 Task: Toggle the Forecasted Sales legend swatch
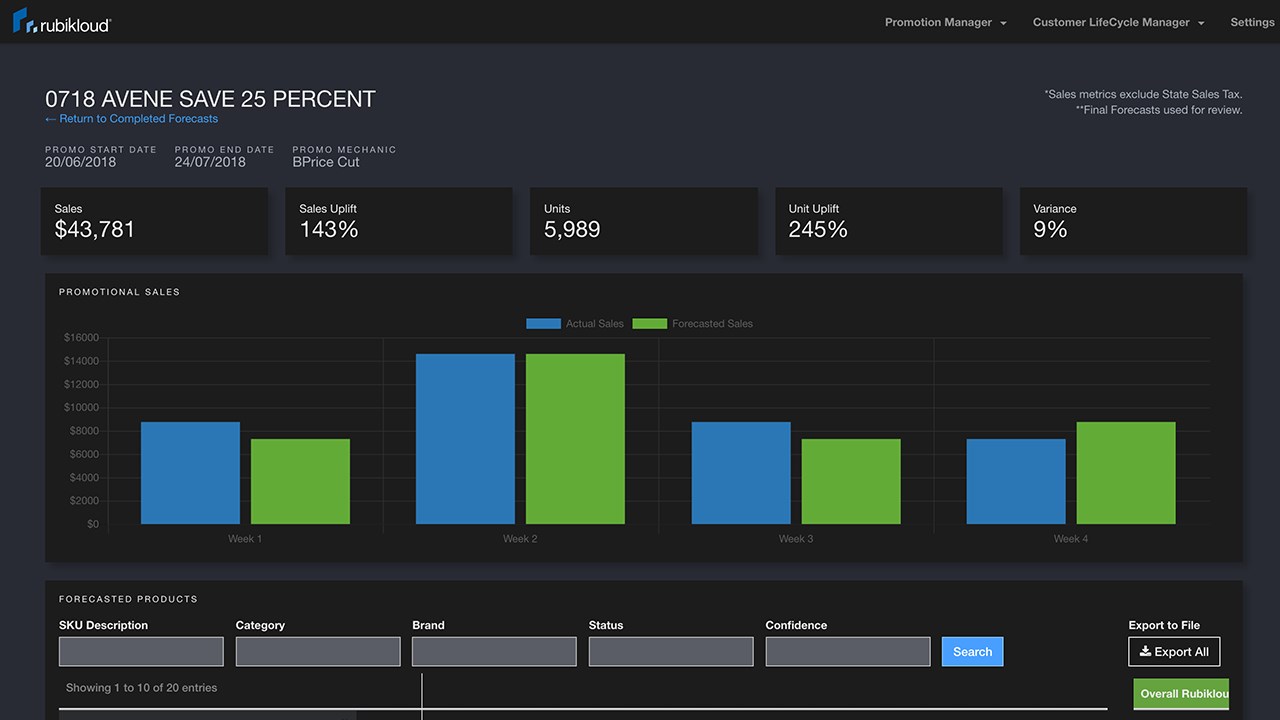[x=650, y=324]
